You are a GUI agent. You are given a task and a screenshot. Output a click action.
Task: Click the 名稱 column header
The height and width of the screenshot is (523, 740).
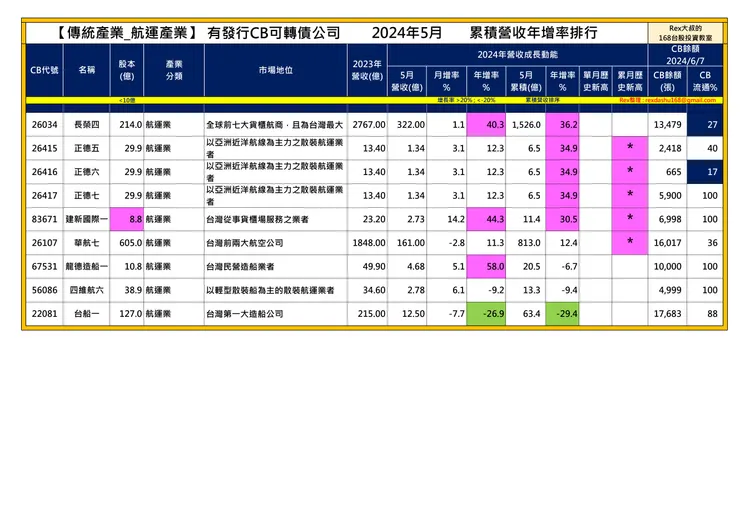pos(86,70)
